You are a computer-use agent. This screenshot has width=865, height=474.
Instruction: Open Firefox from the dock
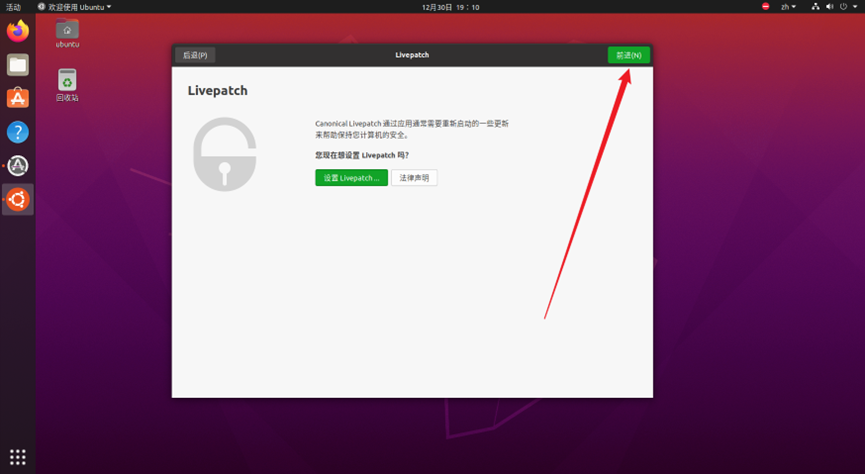(18, 31)
